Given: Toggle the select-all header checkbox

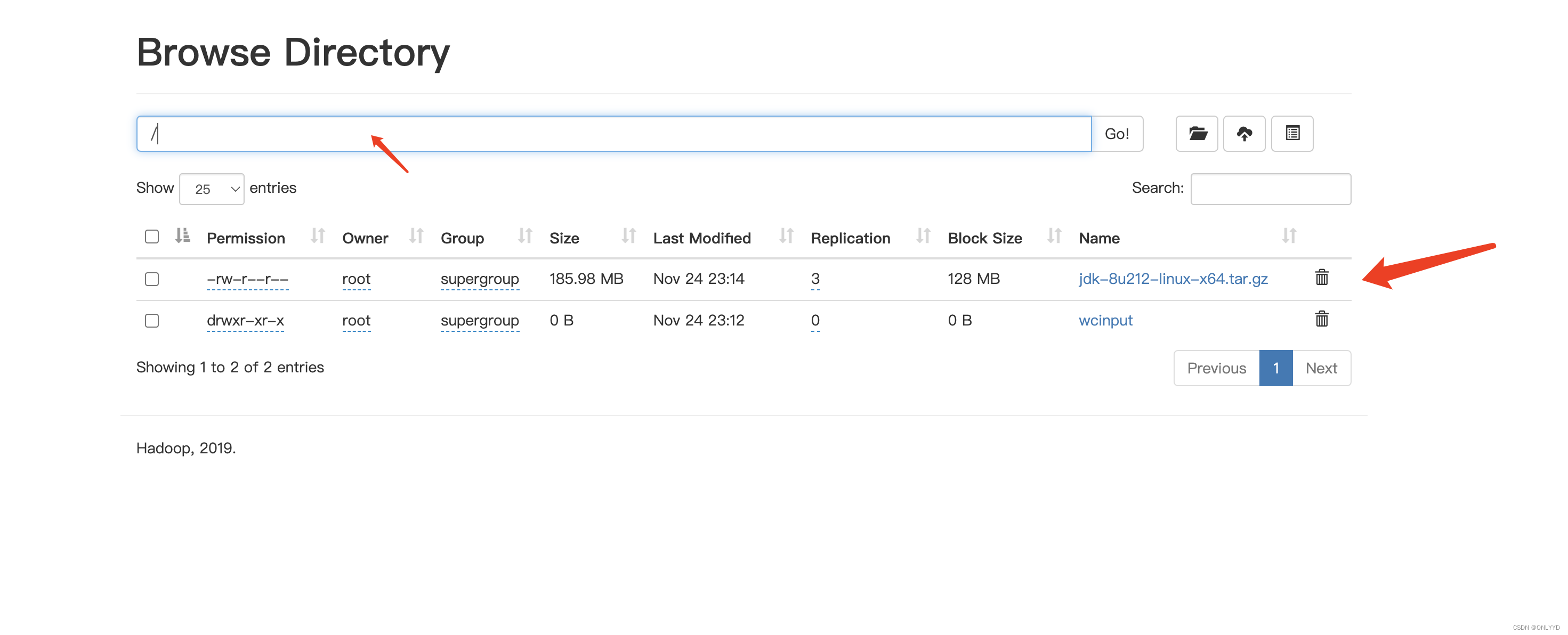Looking at the screenshot, I should tap(151, 237).
